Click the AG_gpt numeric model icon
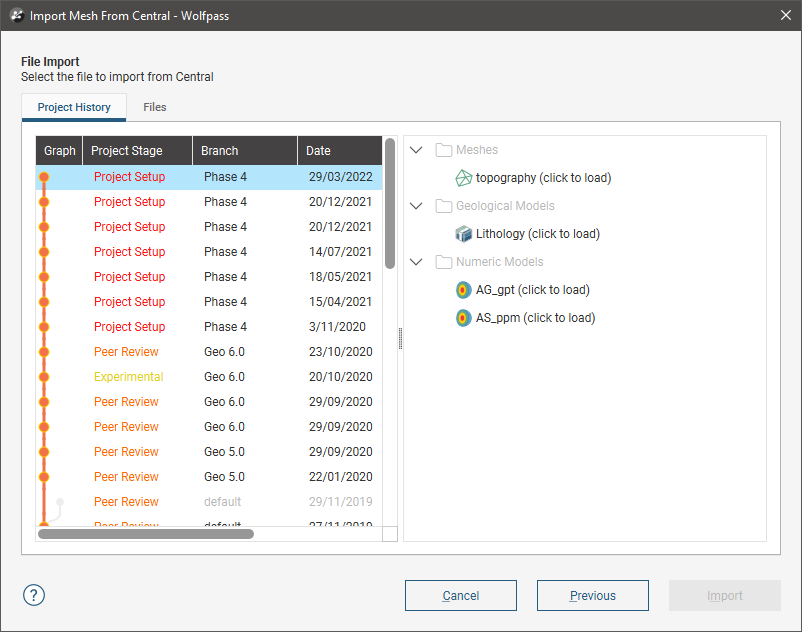This screenshot has height=632, width=802. 464,290
